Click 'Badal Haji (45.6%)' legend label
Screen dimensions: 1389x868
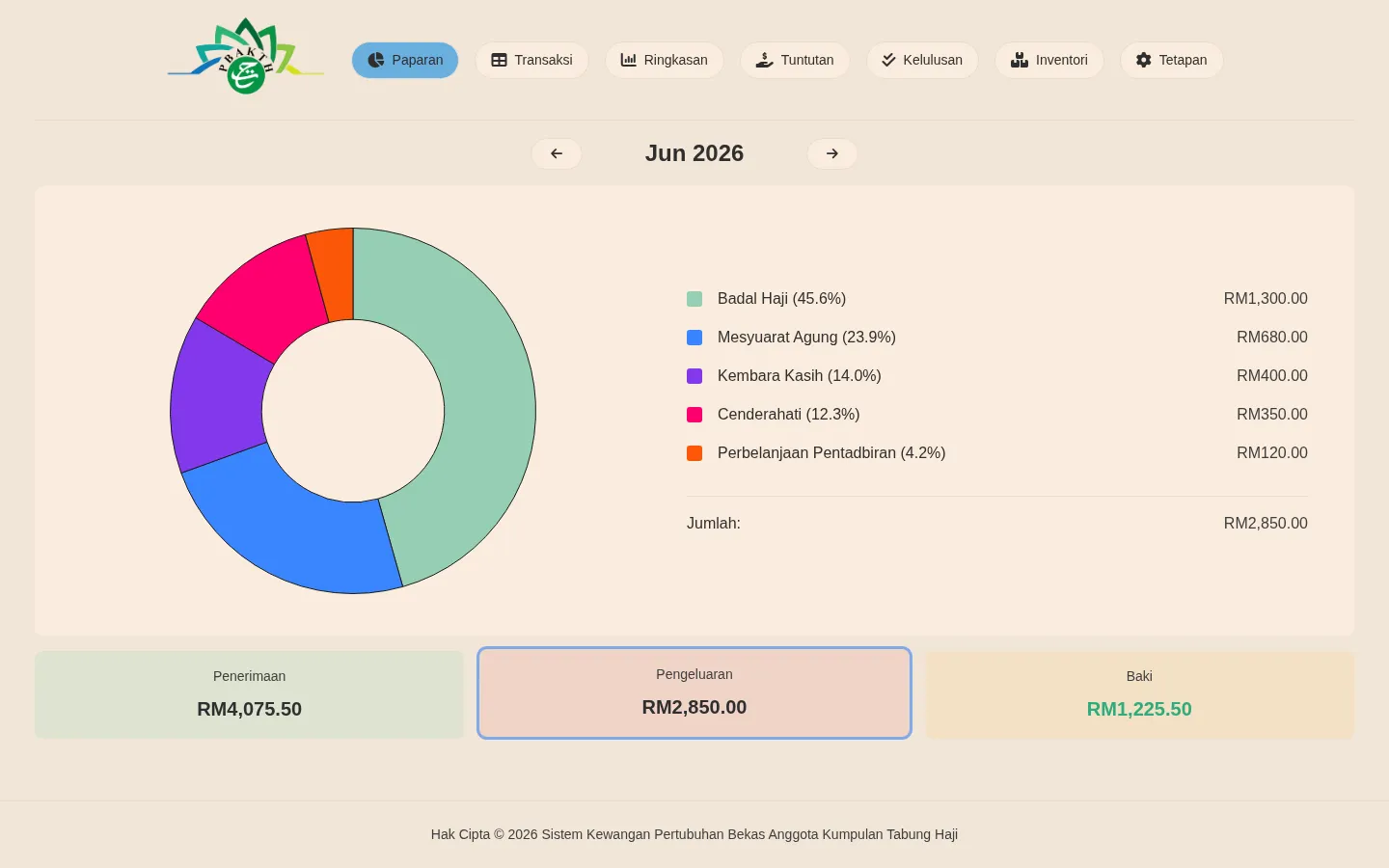(781, 299)
